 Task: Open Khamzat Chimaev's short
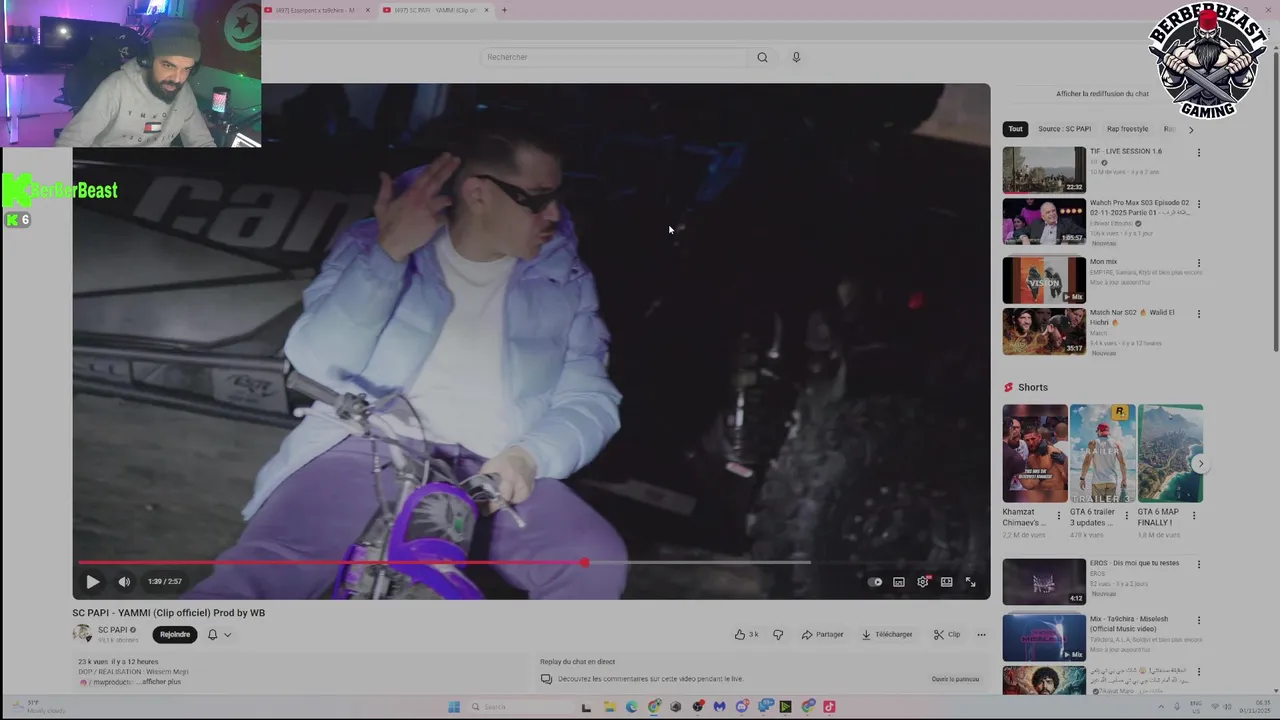point(1035,453)
